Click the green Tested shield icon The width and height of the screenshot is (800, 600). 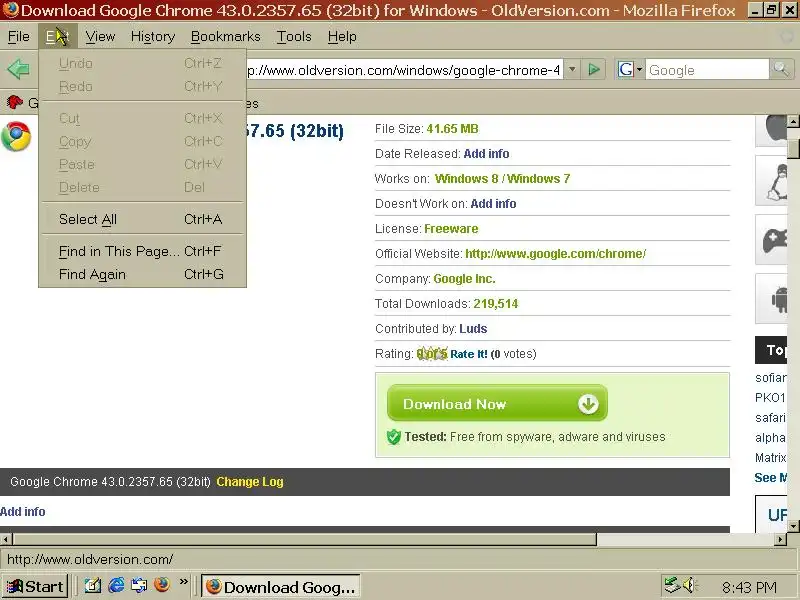coord(393,437)
